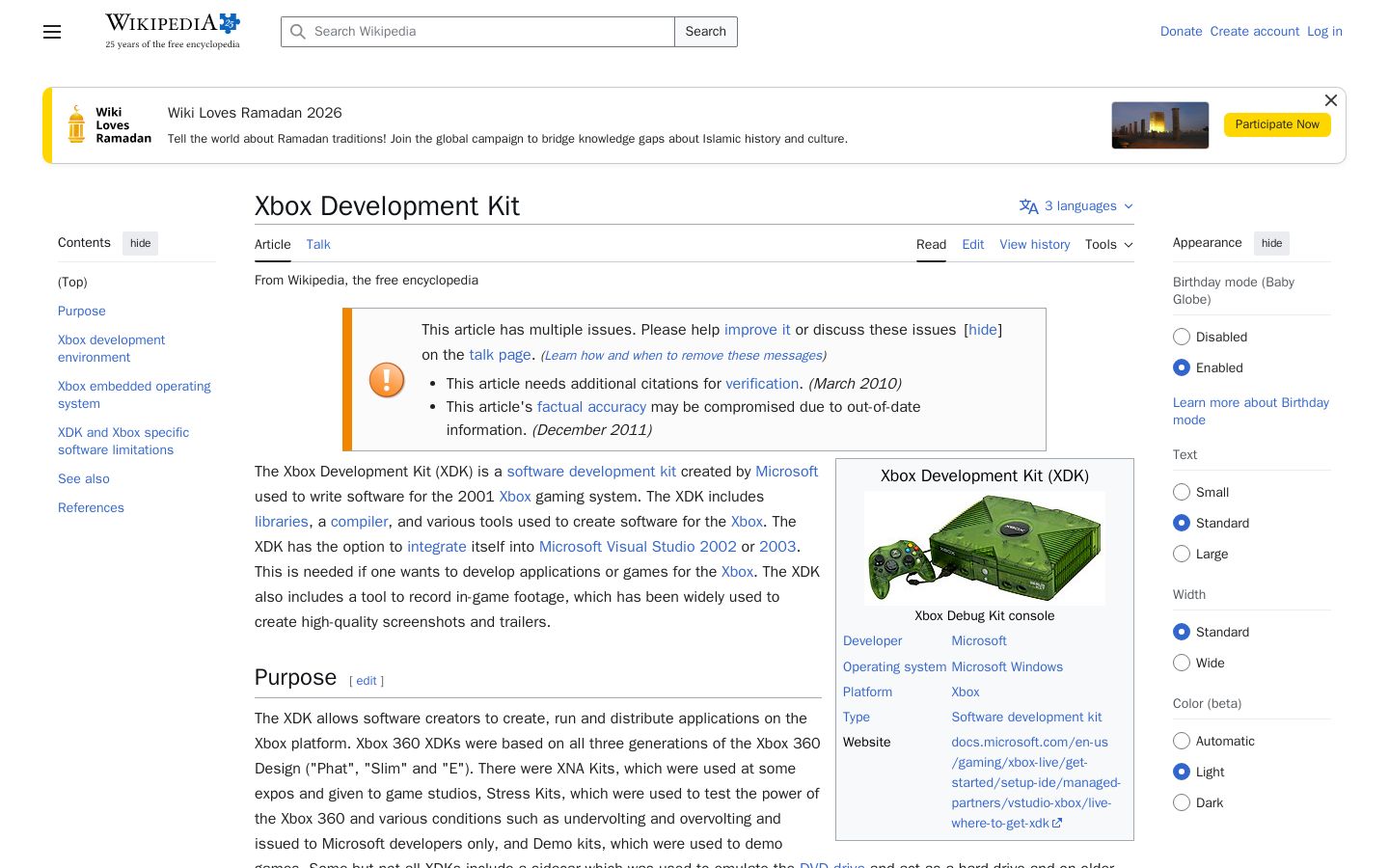Viewport: 1389px width, 868px height.
Task: Open the factual accuracy link
Action: pyautogui.click(x=591, y=407)
